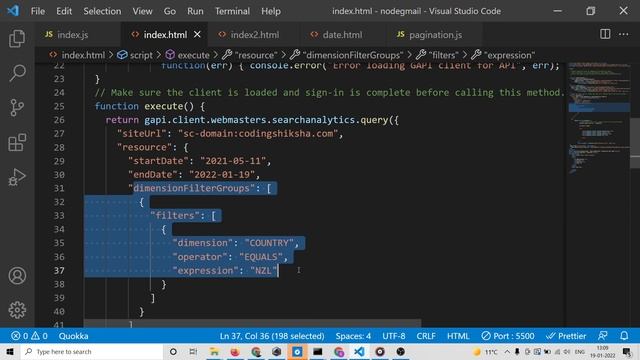Show hidden tray icons chevron
The image size is (640, 360).
pyautogui.click(x=507, y=351)
